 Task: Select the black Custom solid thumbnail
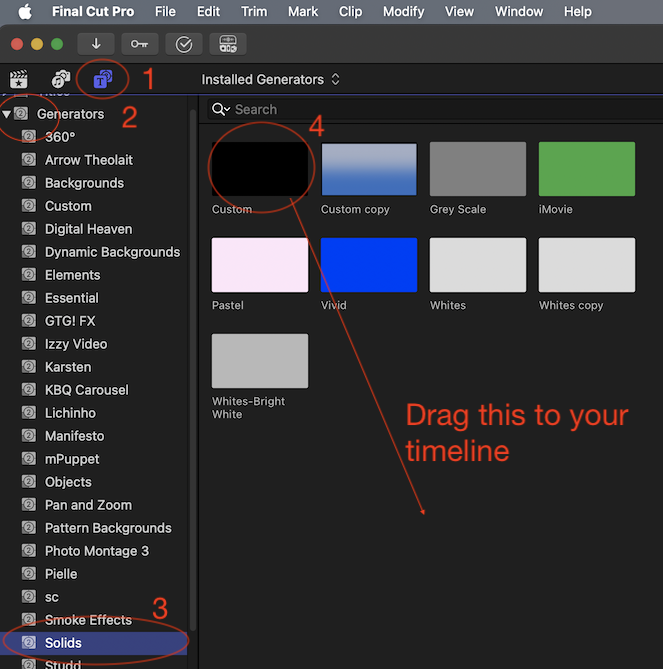pos(259,169)
